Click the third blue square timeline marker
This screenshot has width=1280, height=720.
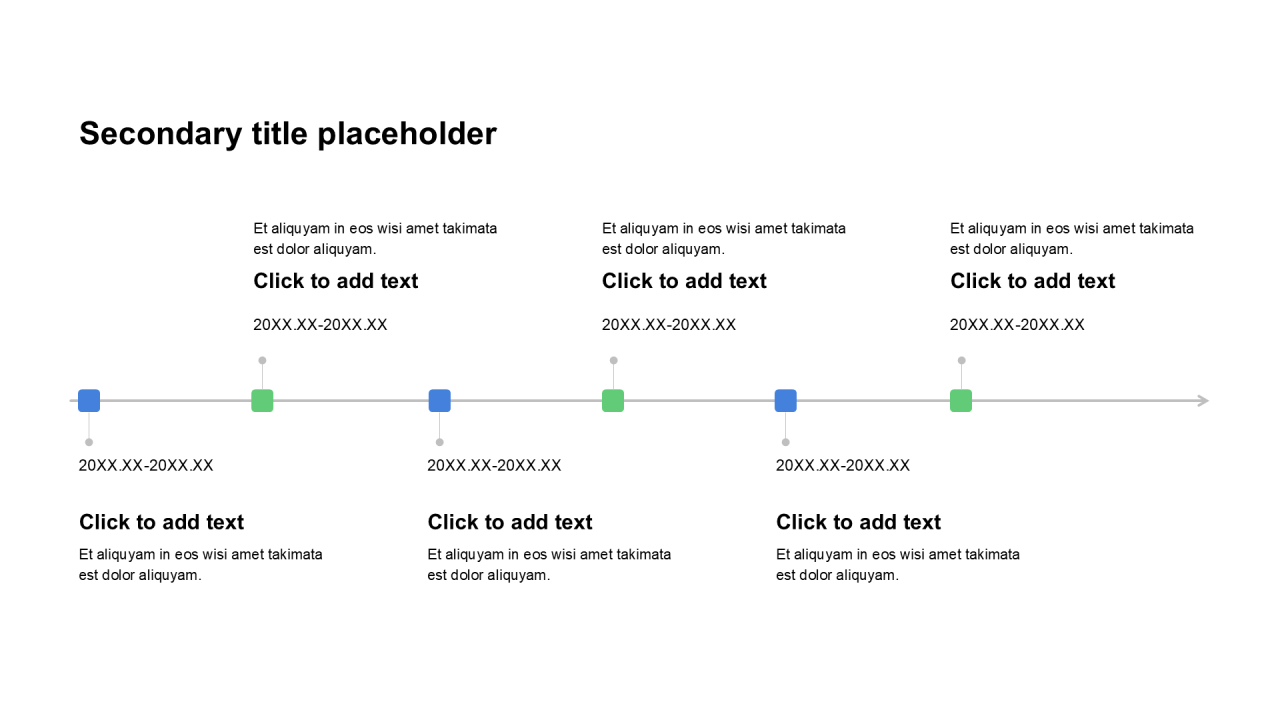(786, 401)
